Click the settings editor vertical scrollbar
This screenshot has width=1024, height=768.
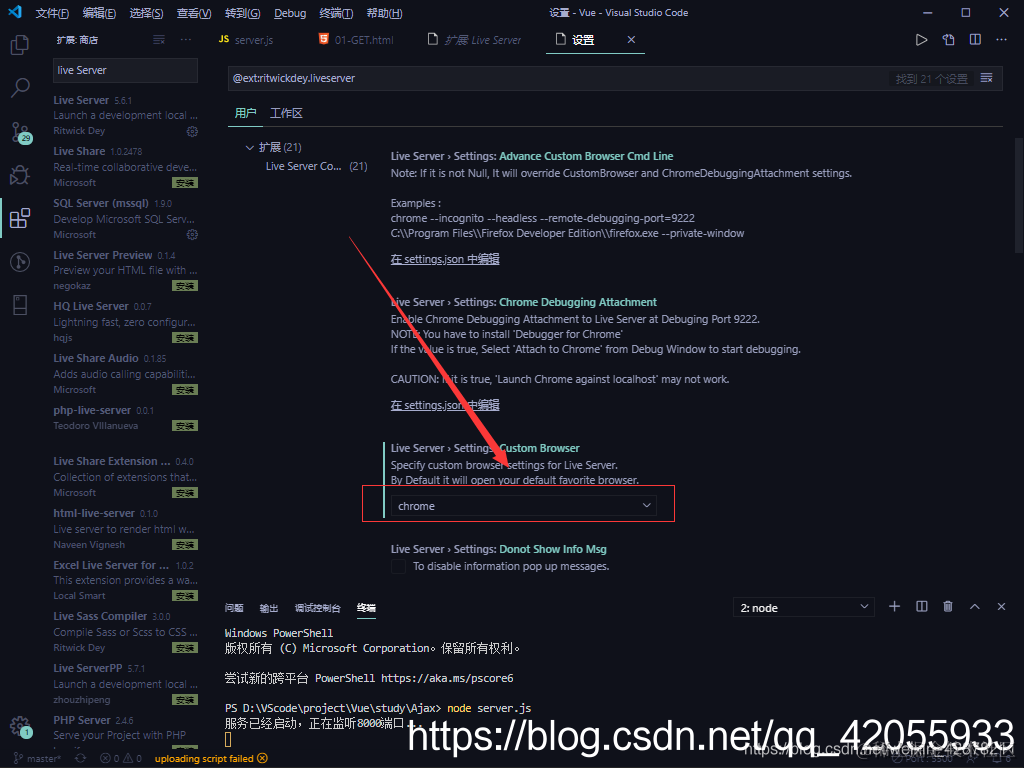pyautogui.click(x=1019, y=195)
